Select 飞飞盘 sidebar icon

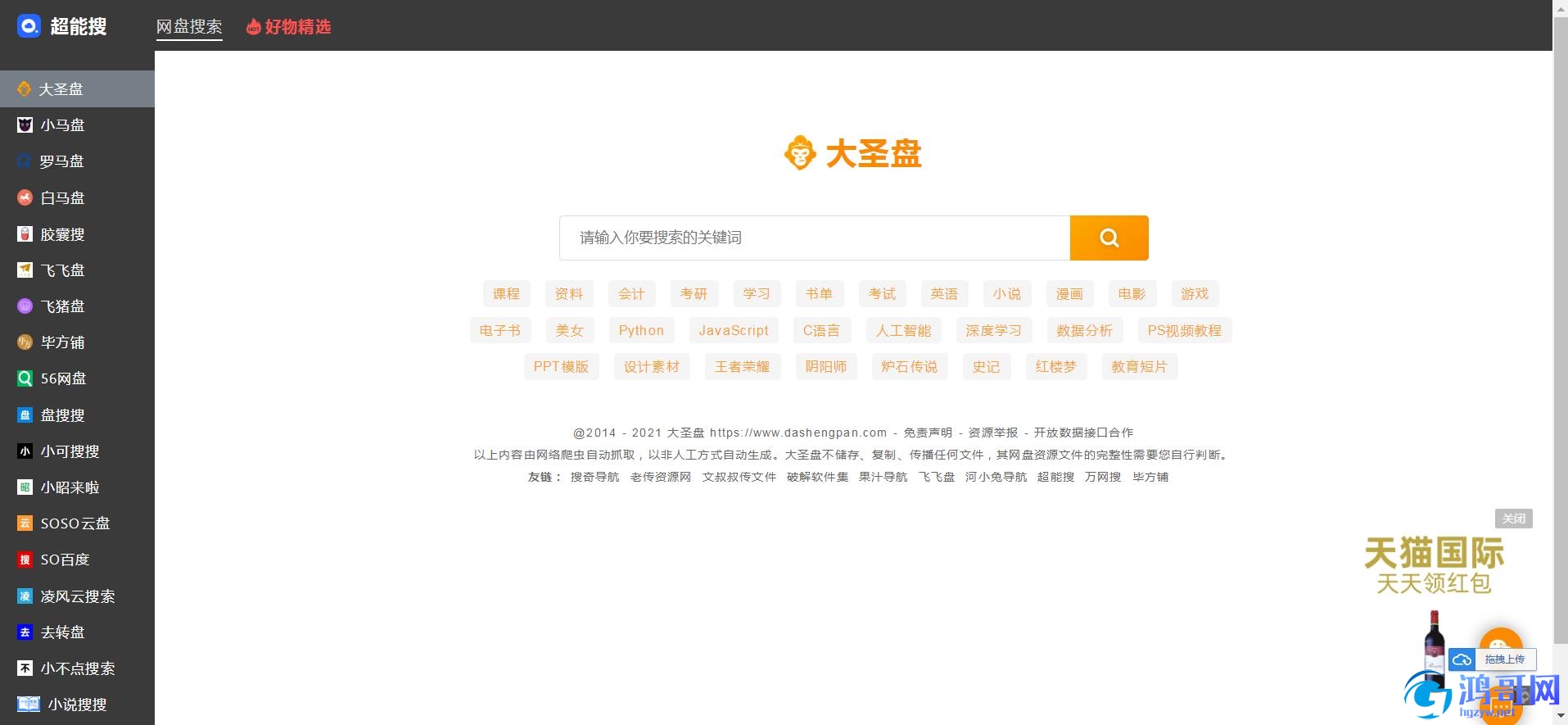(25, 270)
